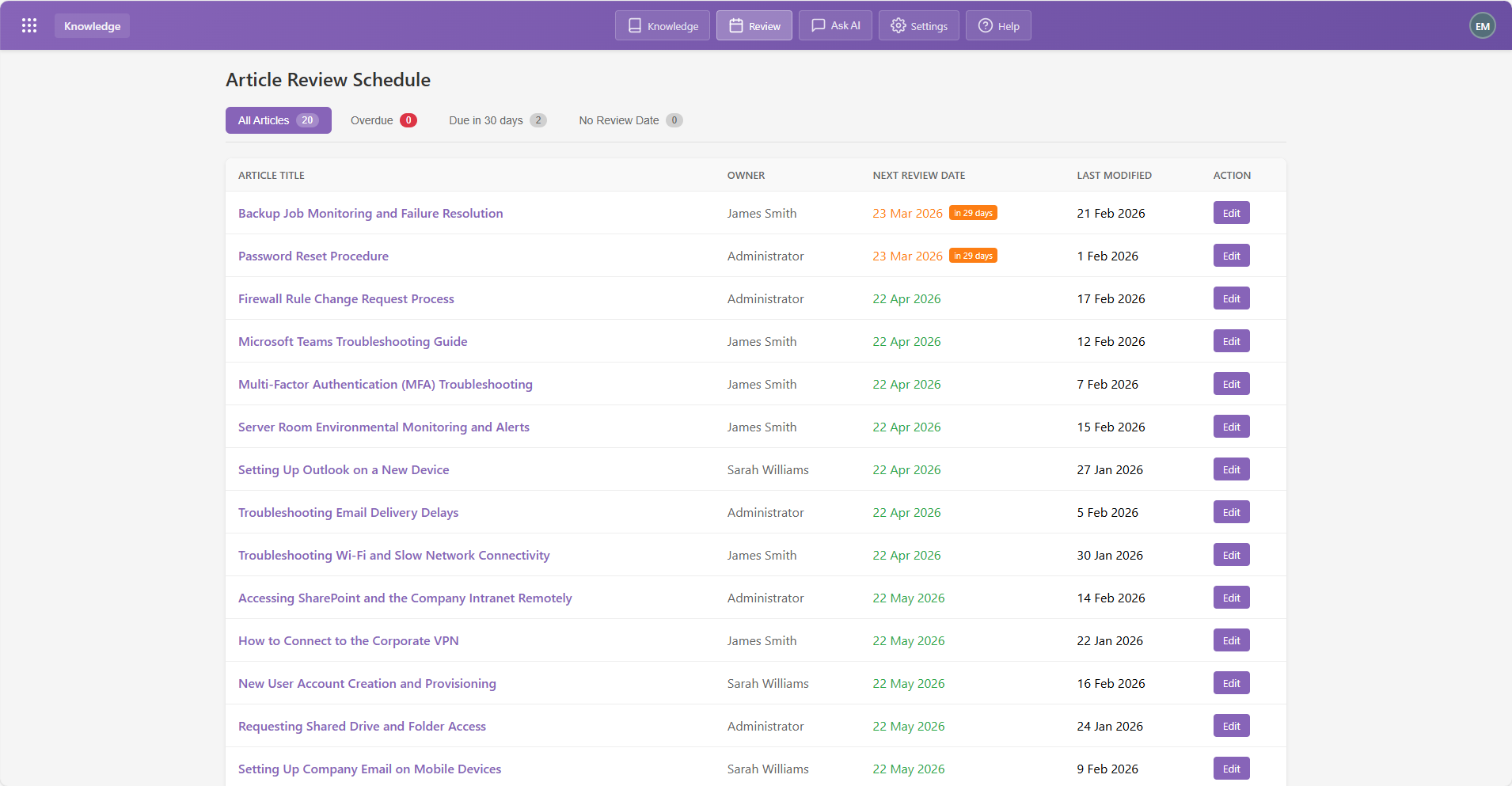Click owner Administrator in Requesting Shared Drive row
1512x786 pixels.
coord(765,726)
